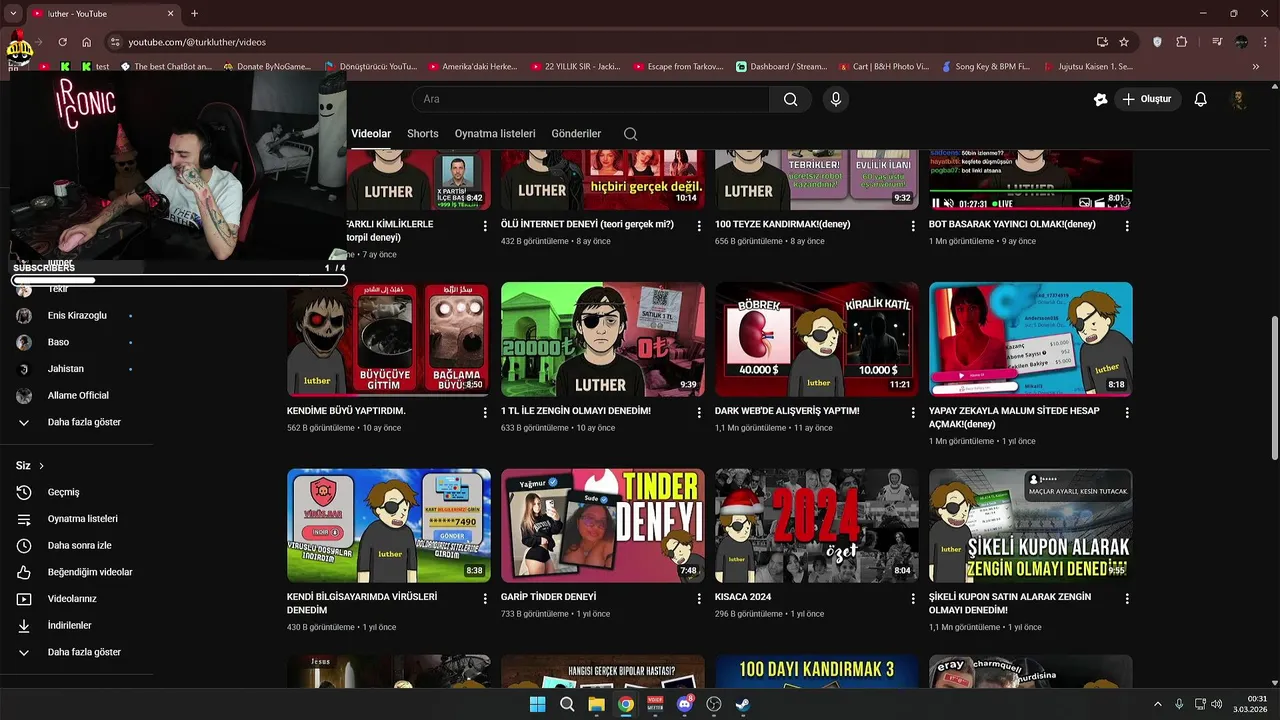Go to browser home page

pyautogui.click(x=87, y=42)
